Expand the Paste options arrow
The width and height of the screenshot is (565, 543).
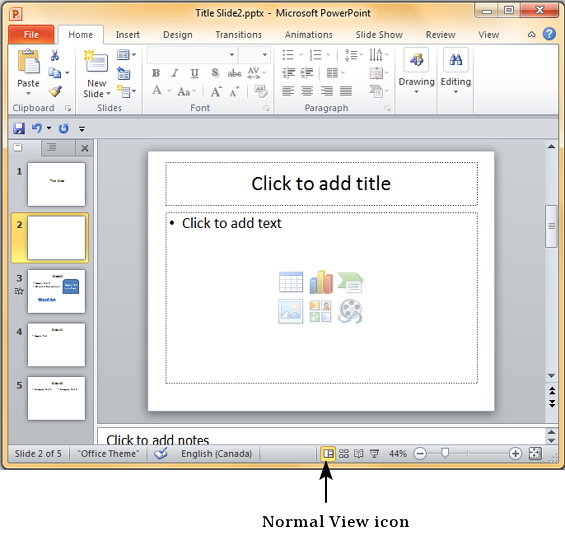coord(28,94)
